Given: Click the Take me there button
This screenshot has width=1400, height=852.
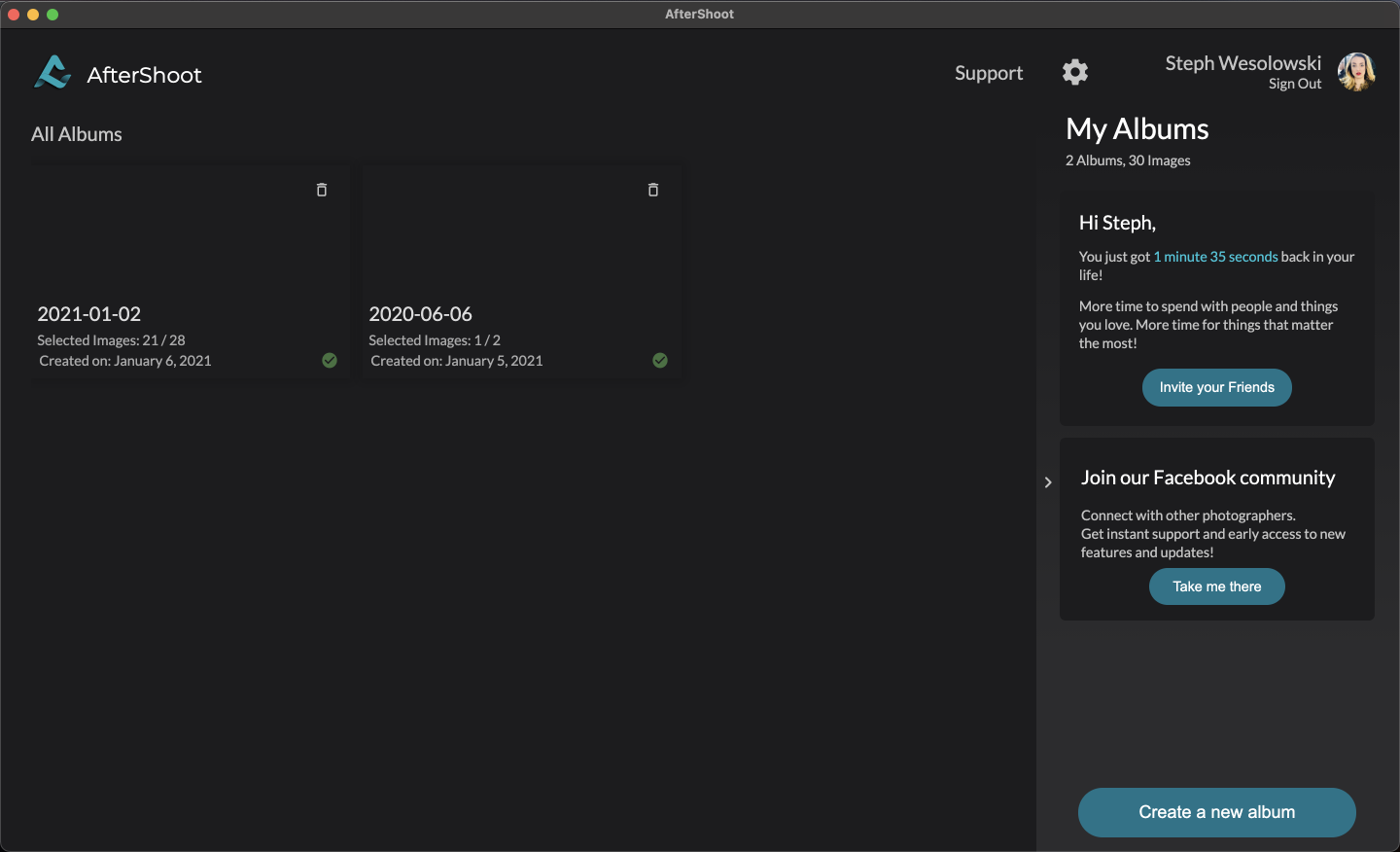Looking at the screenshot, I should 1217,586.
